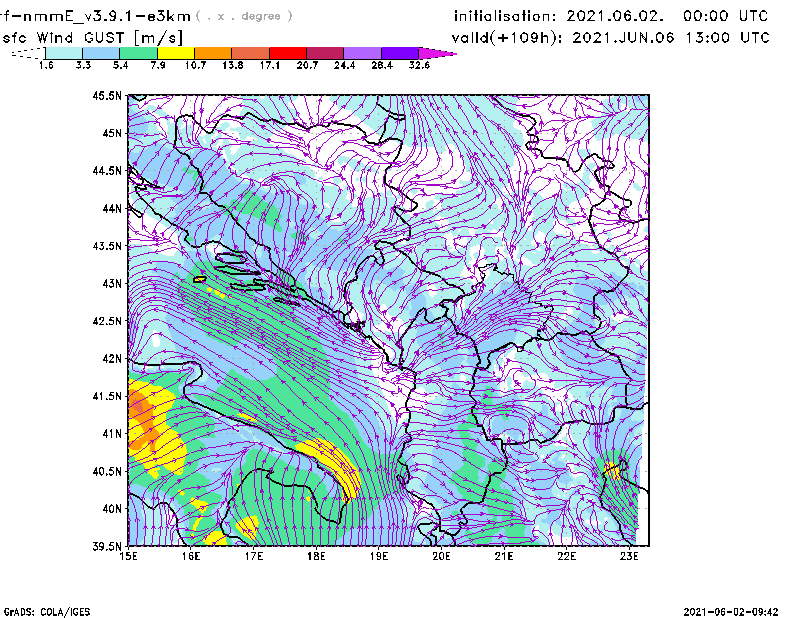Click the 39.5N latitude axis label
Viewport: 800px width, 618px height.
click(107, 547)
